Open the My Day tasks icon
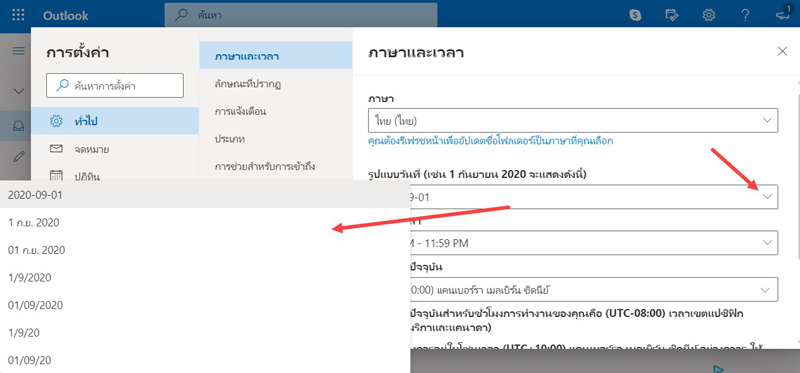The height and width of the screenshot is (373, 800). click(672, 15)
